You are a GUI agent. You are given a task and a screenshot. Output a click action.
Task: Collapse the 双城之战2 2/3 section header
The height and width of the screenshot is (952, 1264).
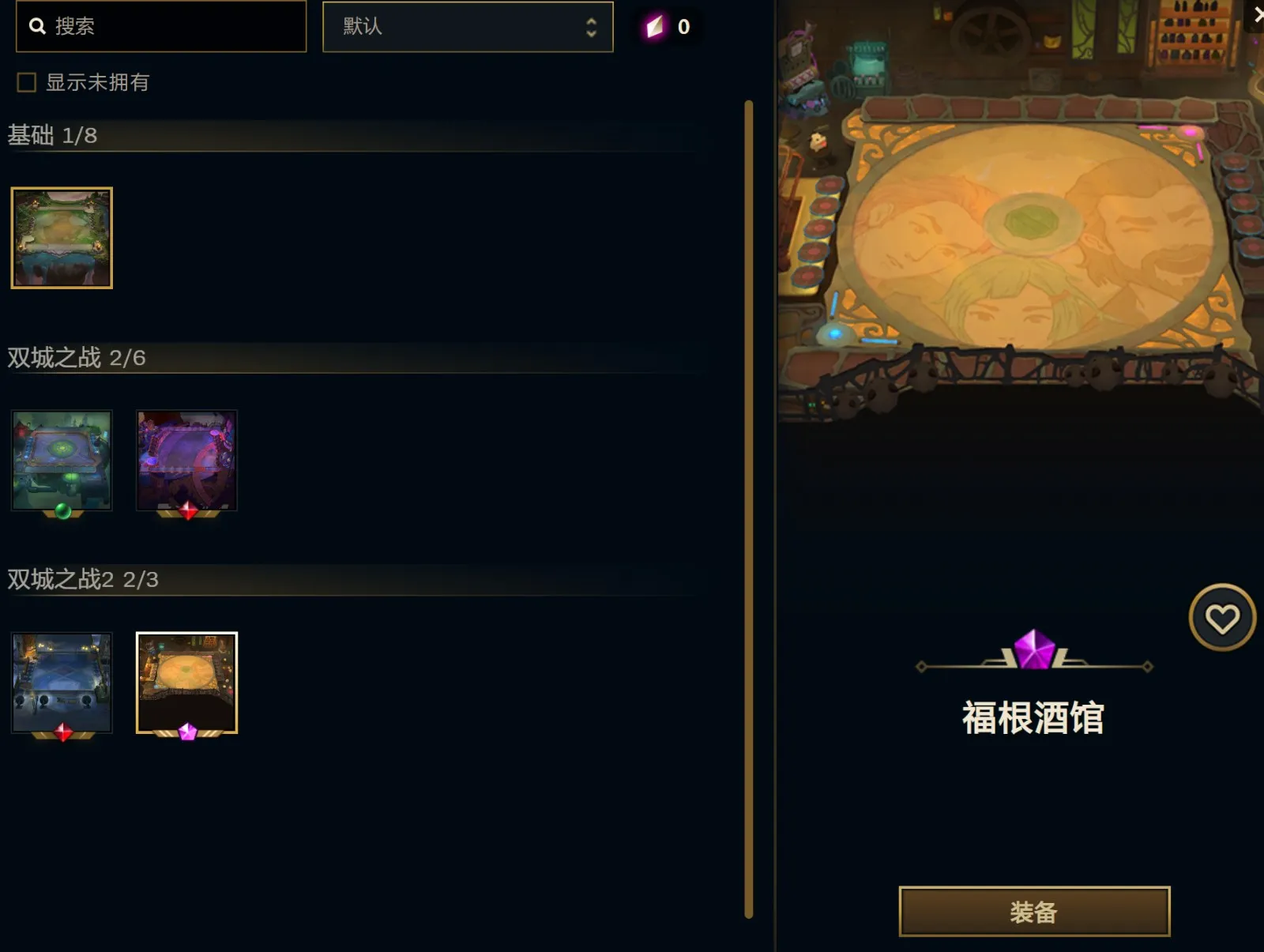[83, 580]
